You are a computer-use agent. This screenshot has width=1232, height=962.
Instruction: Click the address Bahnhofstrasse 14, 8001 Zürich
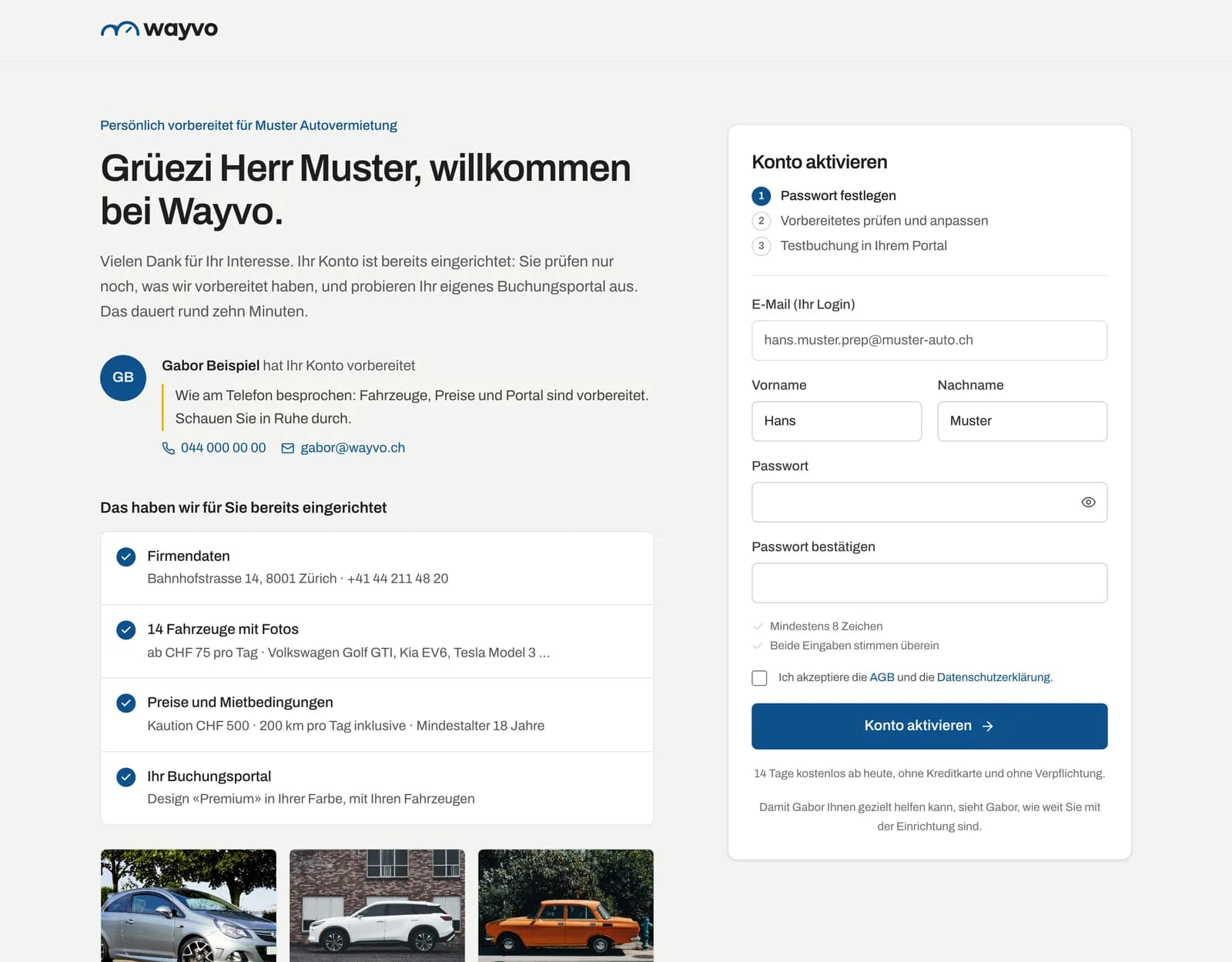click(242, 579)
